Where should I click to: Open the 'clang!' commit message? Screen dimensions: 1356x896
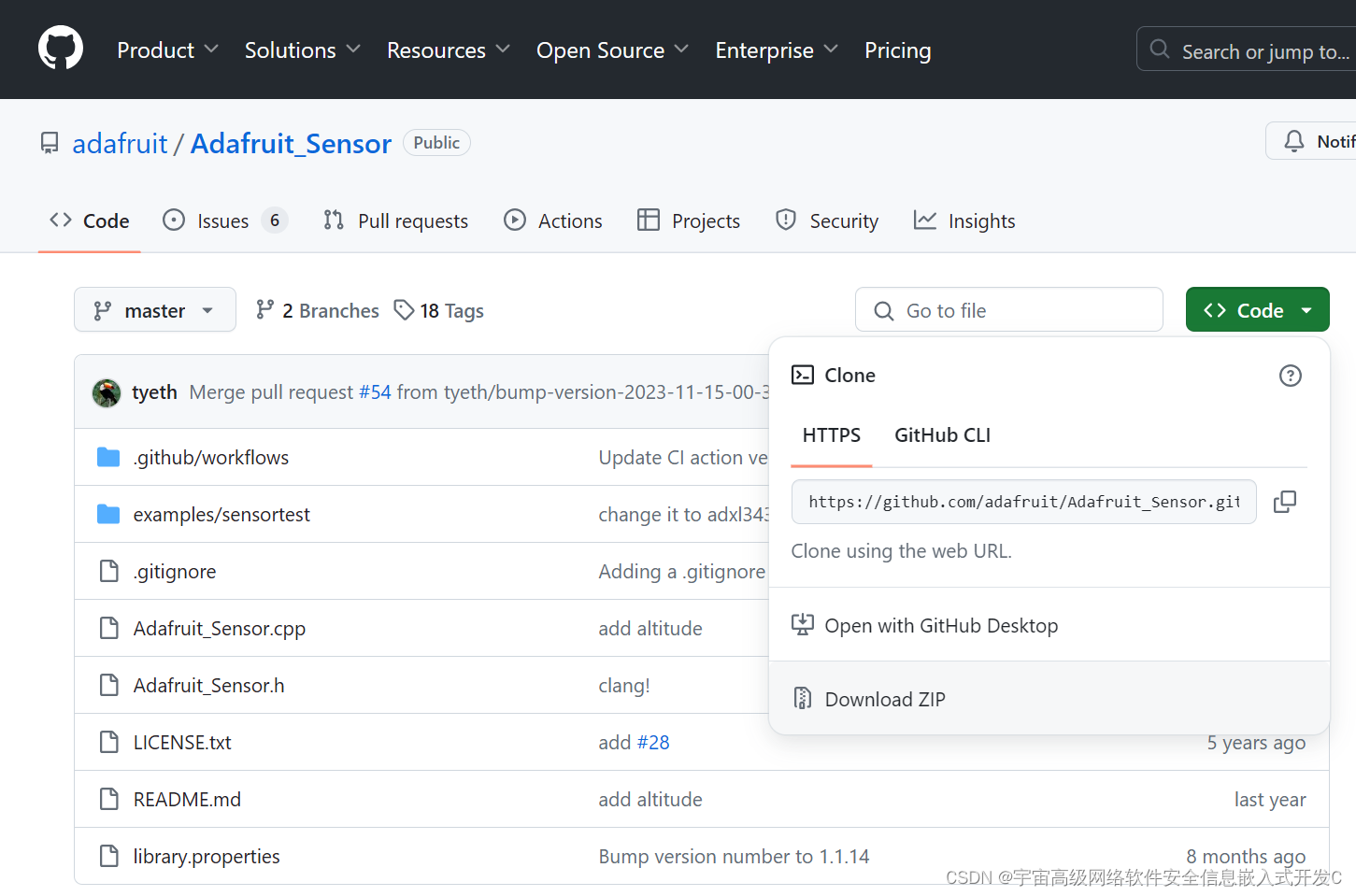coord(624,685)
